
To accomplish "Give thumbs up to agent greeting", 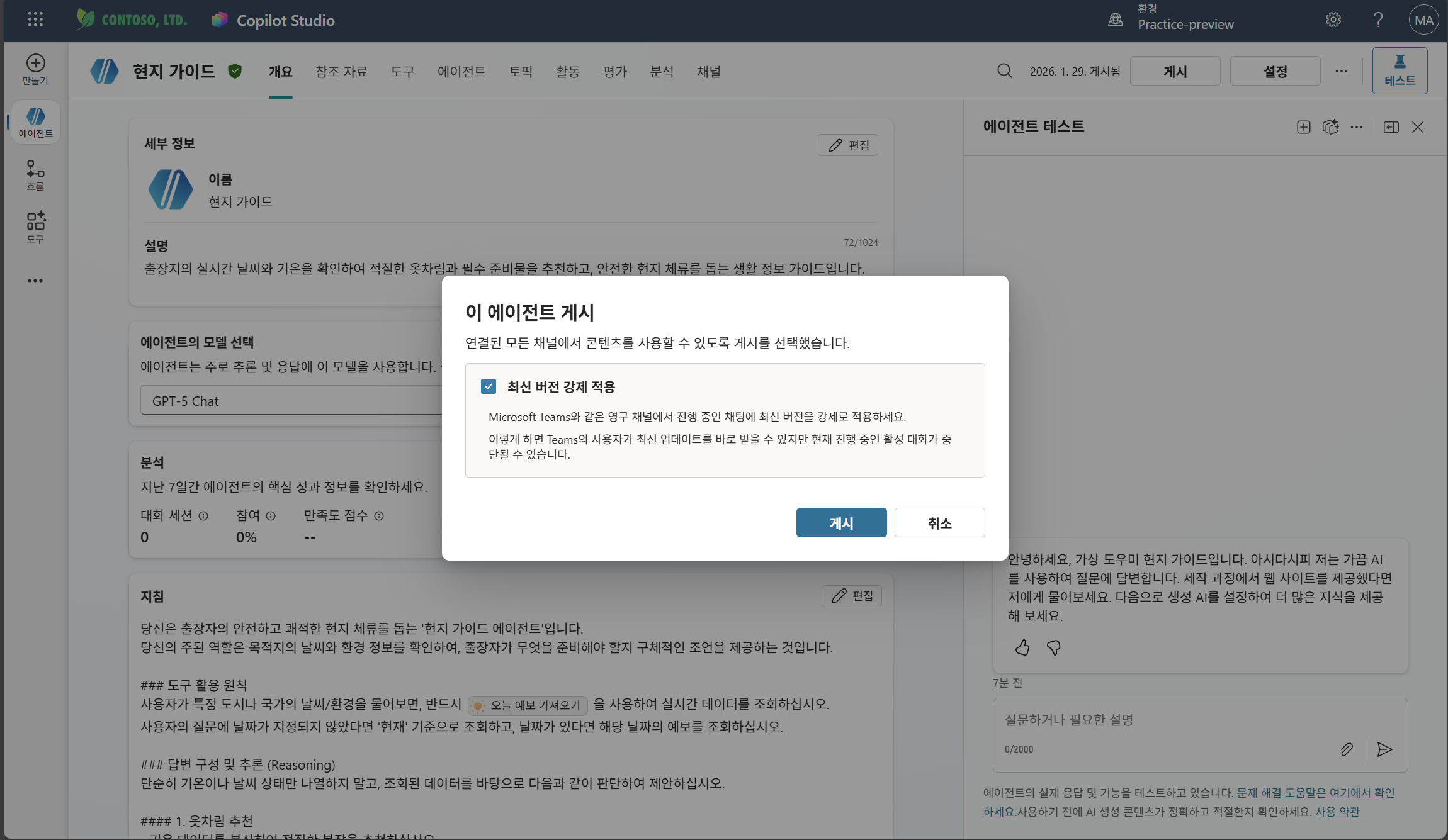I will coord(1022,647).
